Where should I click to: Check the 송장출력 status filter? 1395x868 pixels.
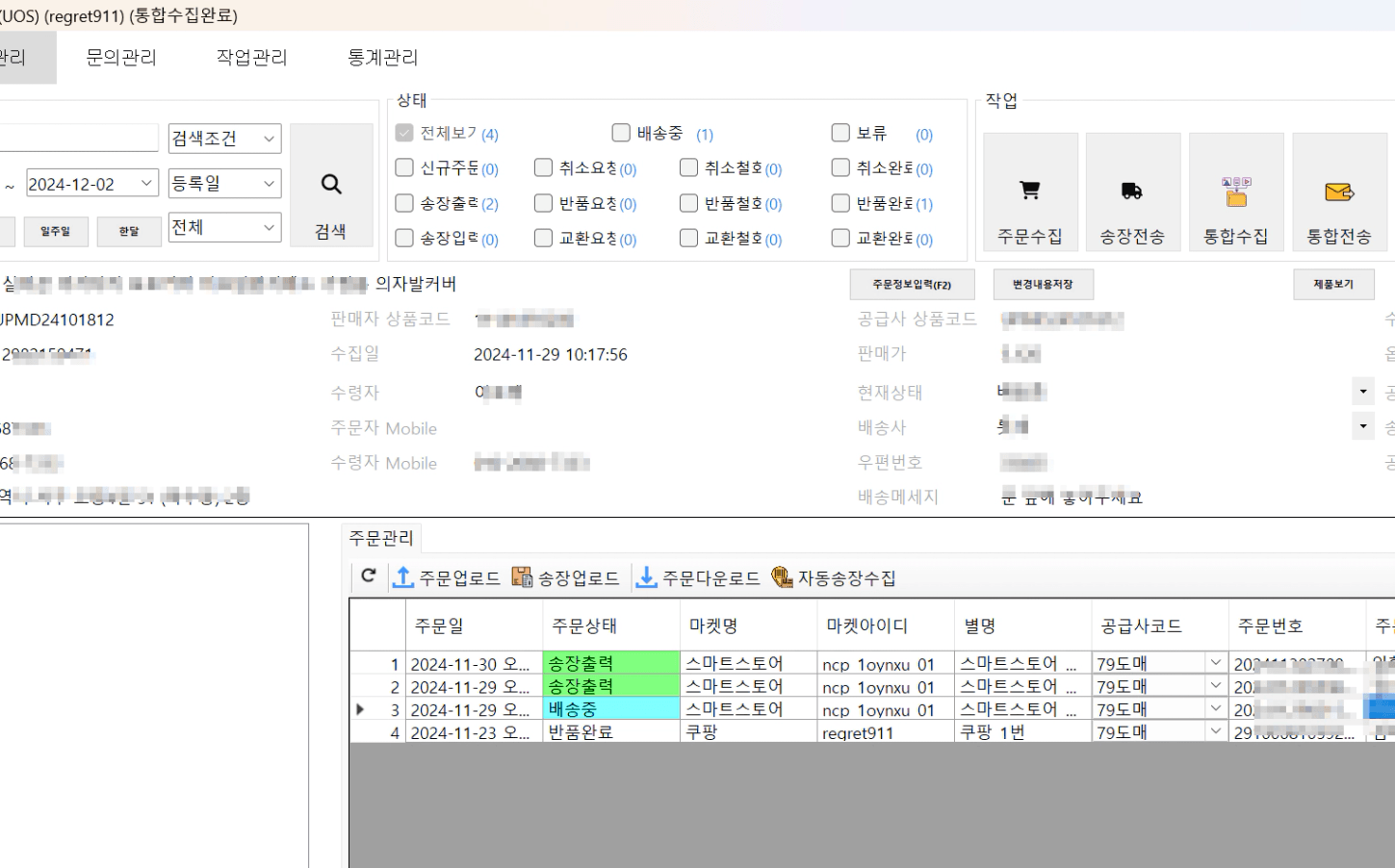click(x=404, y=203)
